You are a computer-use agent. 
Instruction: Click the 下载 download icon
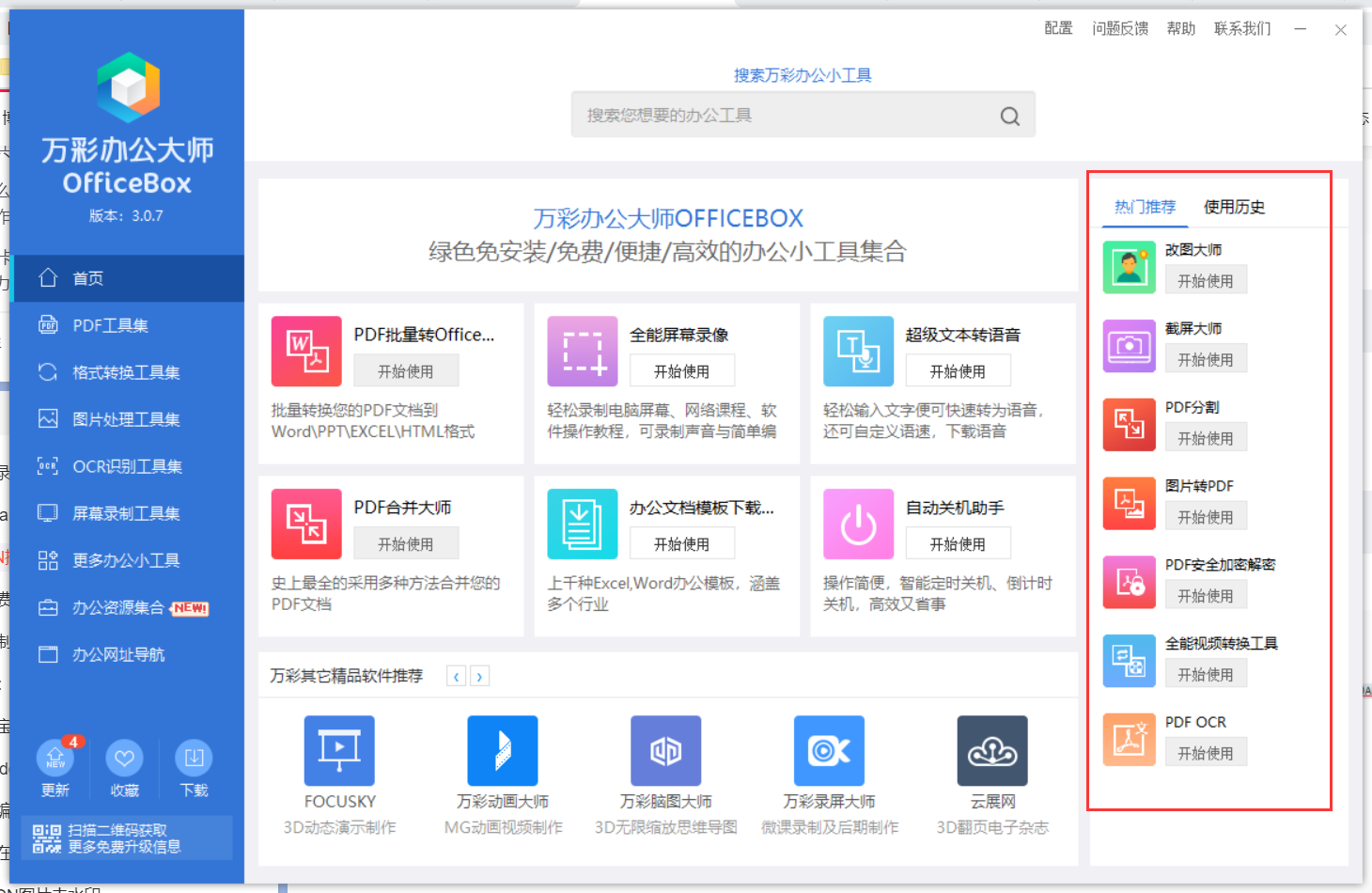coord(194,758)
